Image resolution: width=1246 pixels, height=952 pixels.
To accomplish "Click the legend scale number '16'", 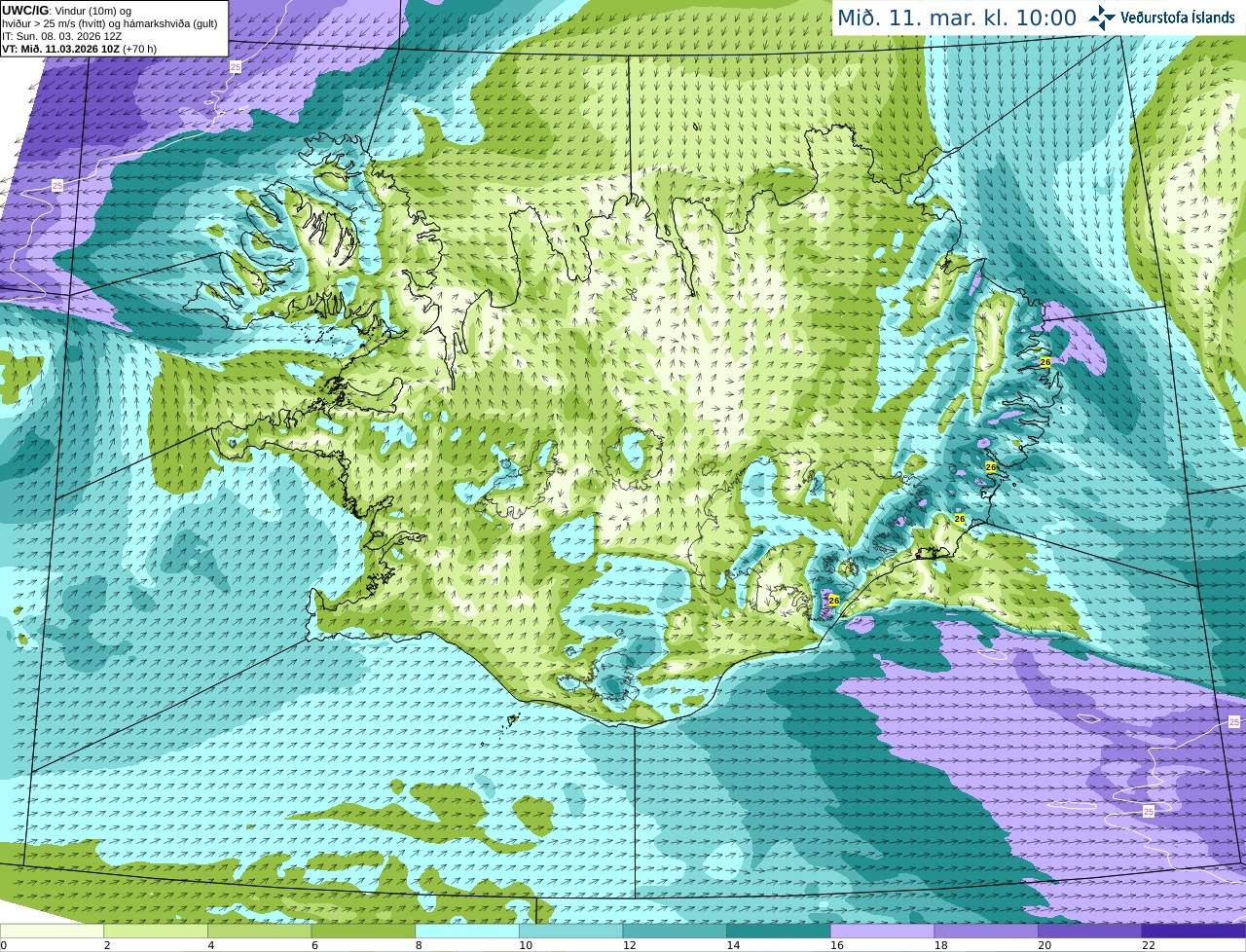I will (x=836, y=945).
